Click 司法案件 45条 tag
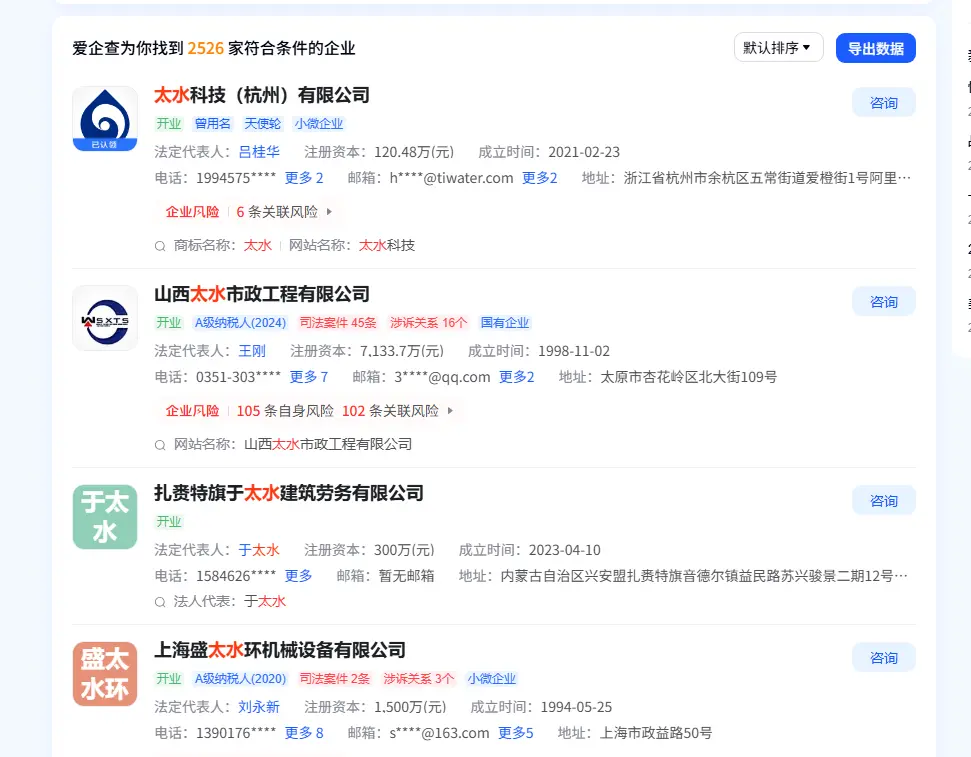The image size is (971, 757). pos(338,323)
